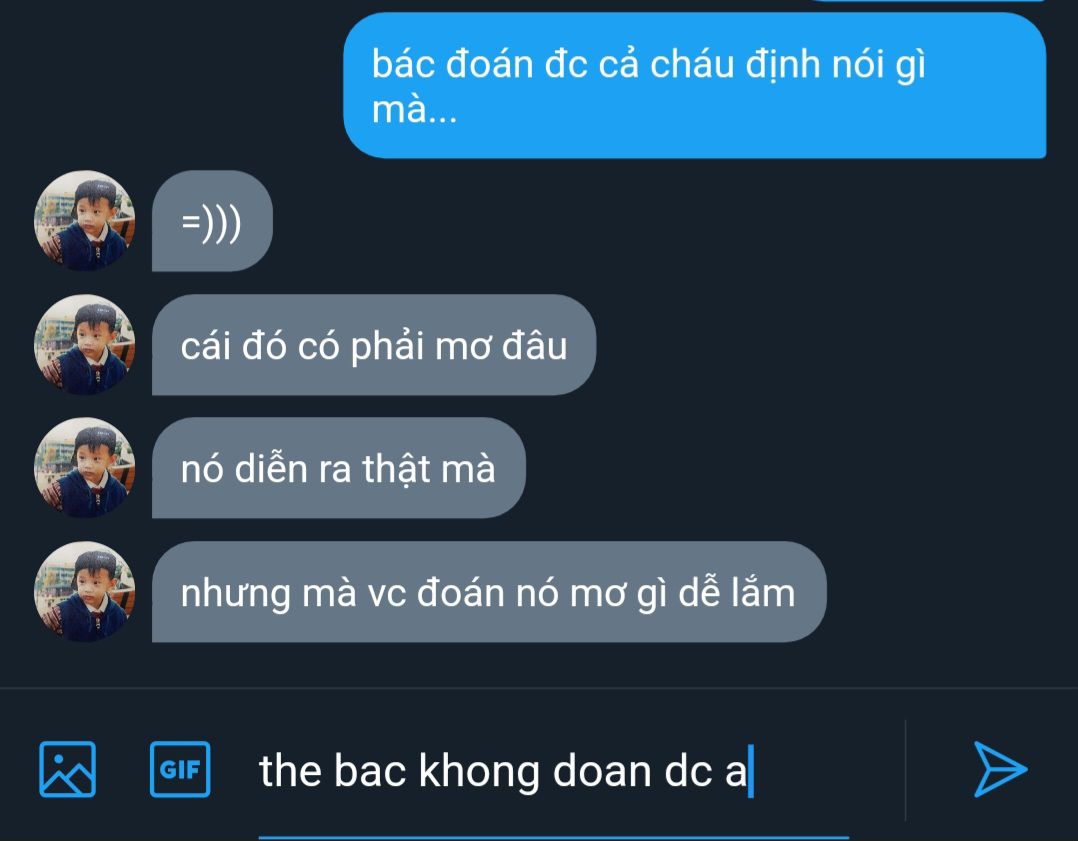The width and height of the screenshot is (1078, 841).
Task: Select the "=)))" message bubble
Action: [x=212, y=221]
